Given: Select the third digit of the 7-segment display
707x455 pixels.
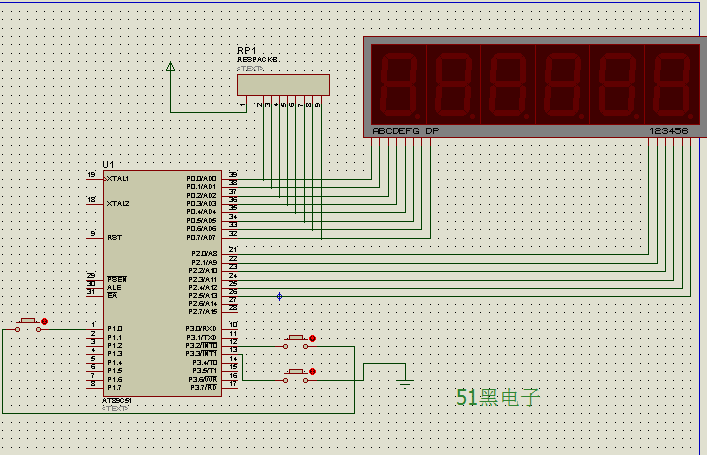Looking at the screenshot, I should [x=508, y=84].
